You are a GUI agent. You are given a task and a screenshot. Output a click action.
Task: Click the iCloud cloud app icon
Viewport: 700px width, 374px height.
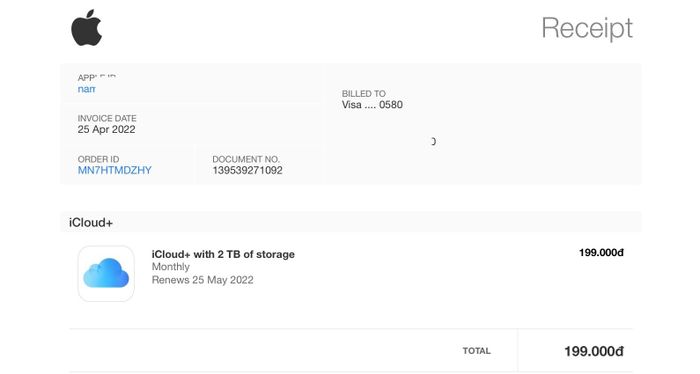[x=106, y=274]
